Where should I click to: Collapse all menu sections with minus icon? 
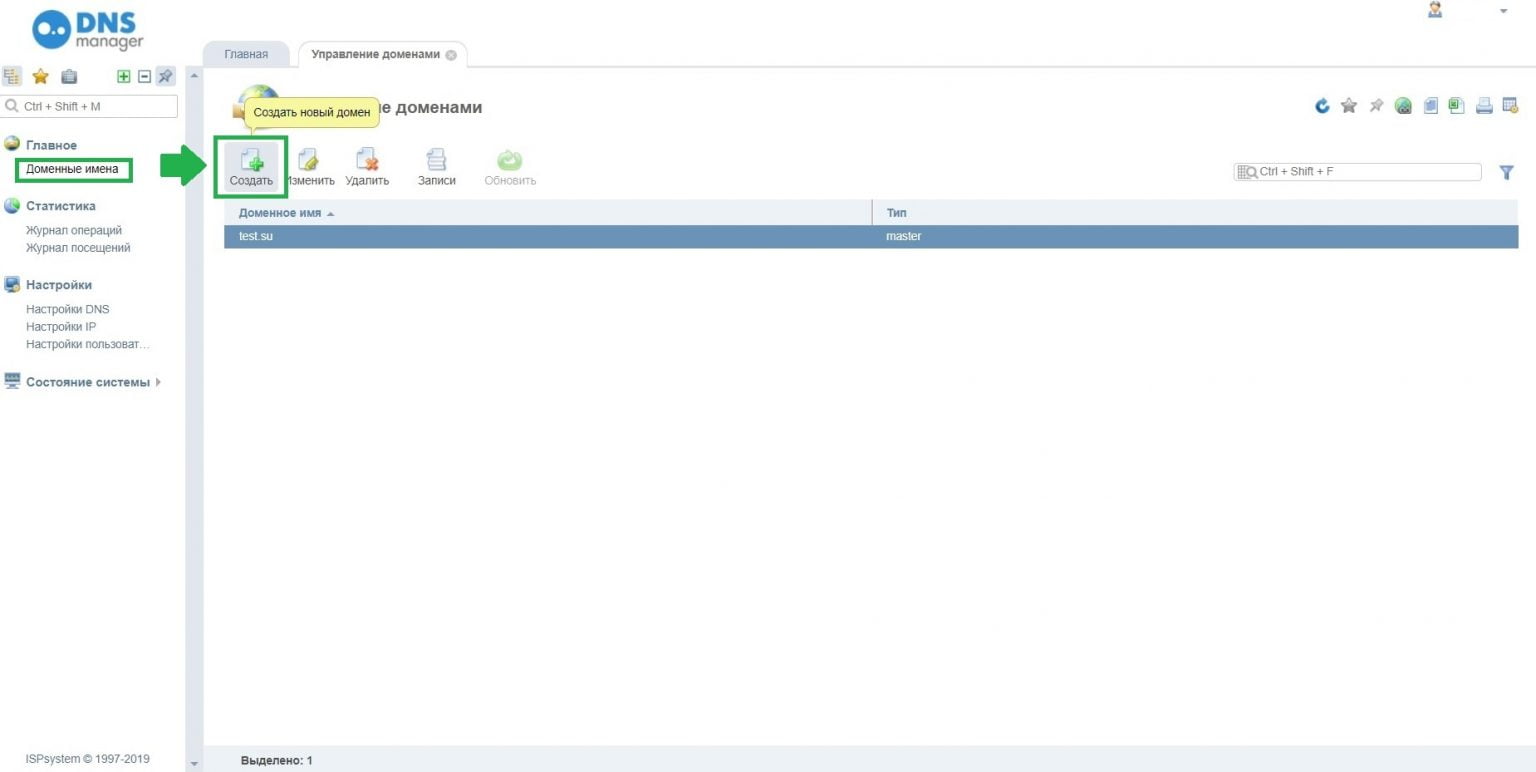point(144,76)
